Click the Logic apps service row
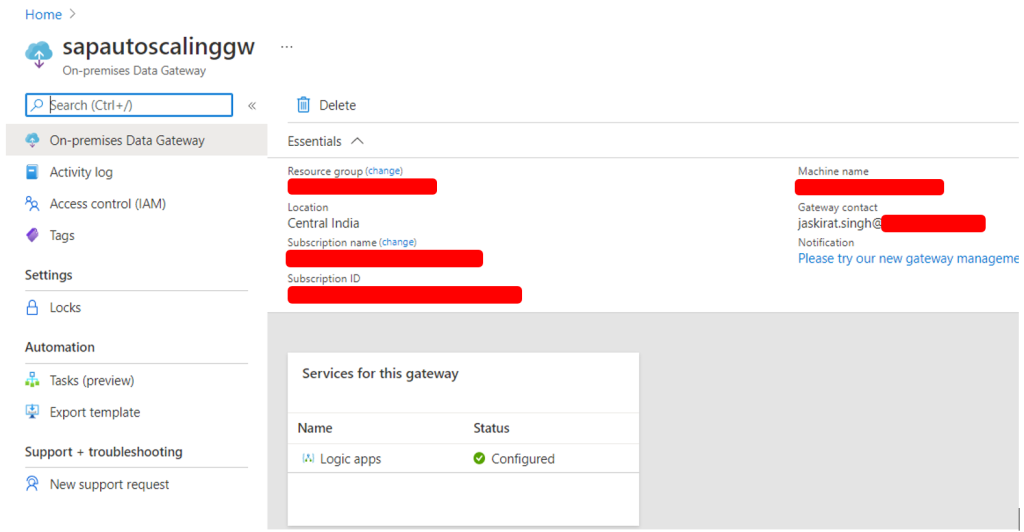Image resolution: width=1024 pixels, height=532 pixels. coord(463,459)
